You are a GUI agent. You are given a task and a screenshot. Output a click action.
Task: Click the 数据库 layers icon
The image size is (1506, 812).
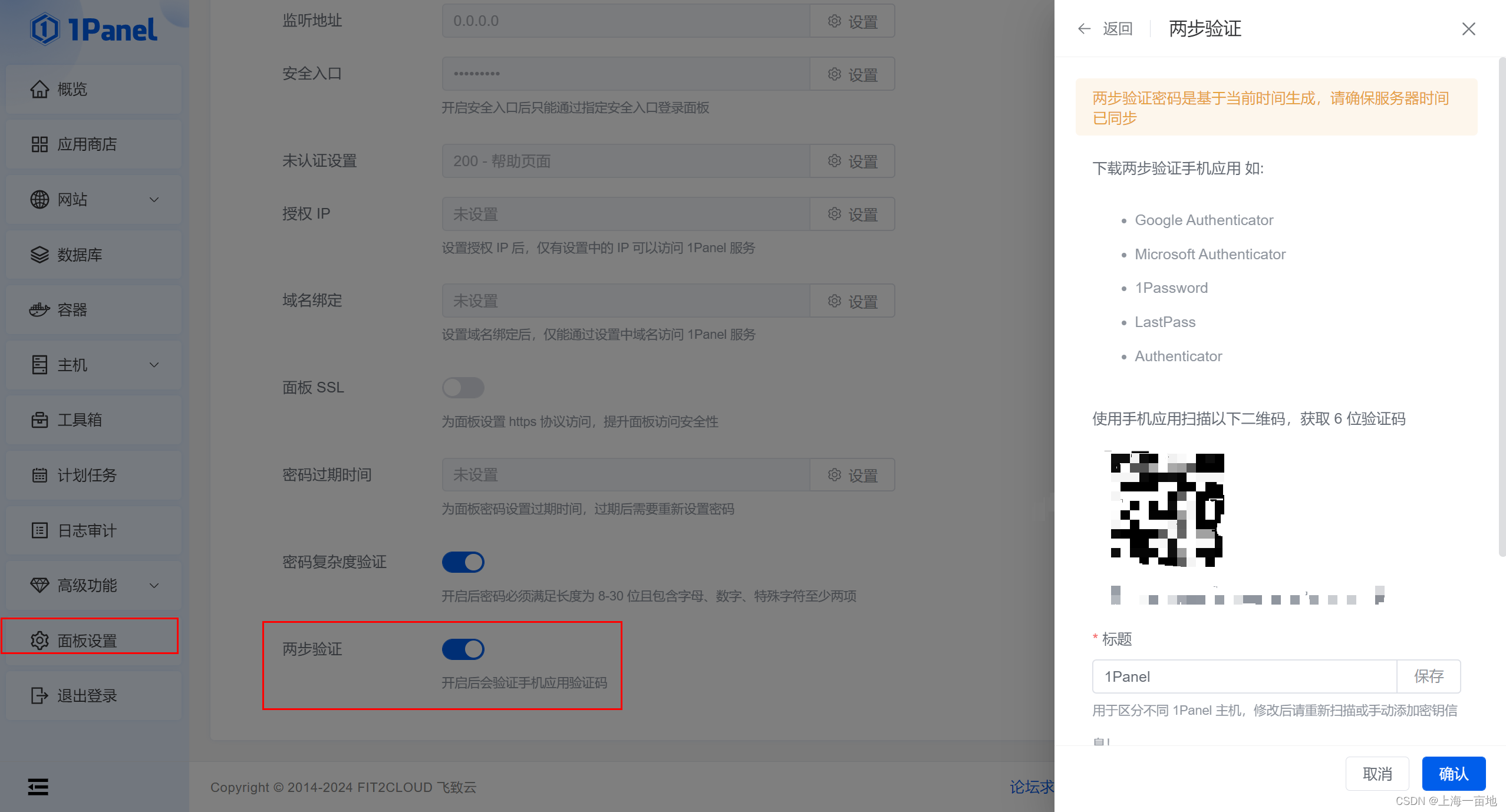tap(39, 255)
